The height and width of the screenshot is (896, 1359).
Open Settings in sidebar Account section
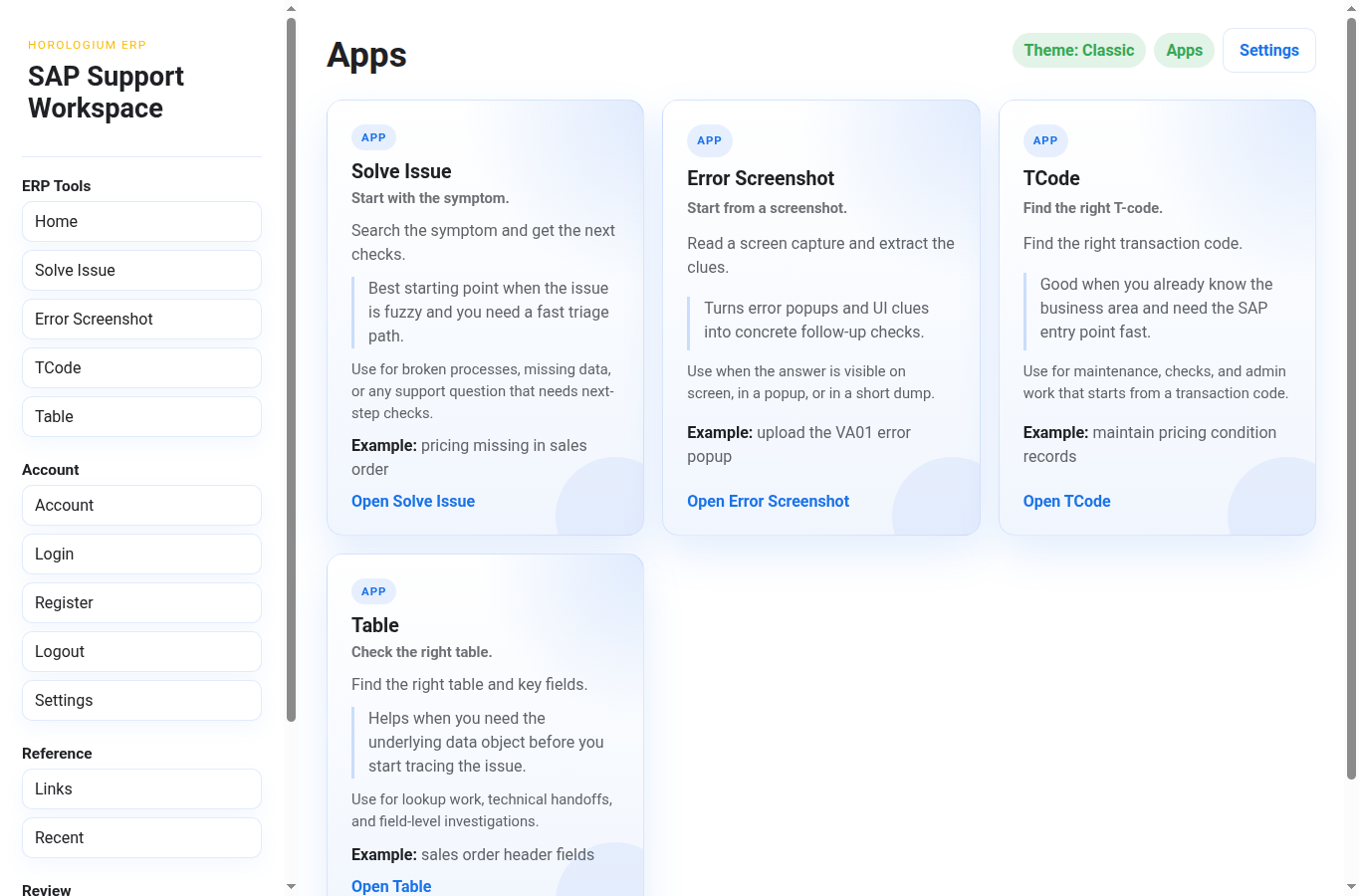click(141, 700)
